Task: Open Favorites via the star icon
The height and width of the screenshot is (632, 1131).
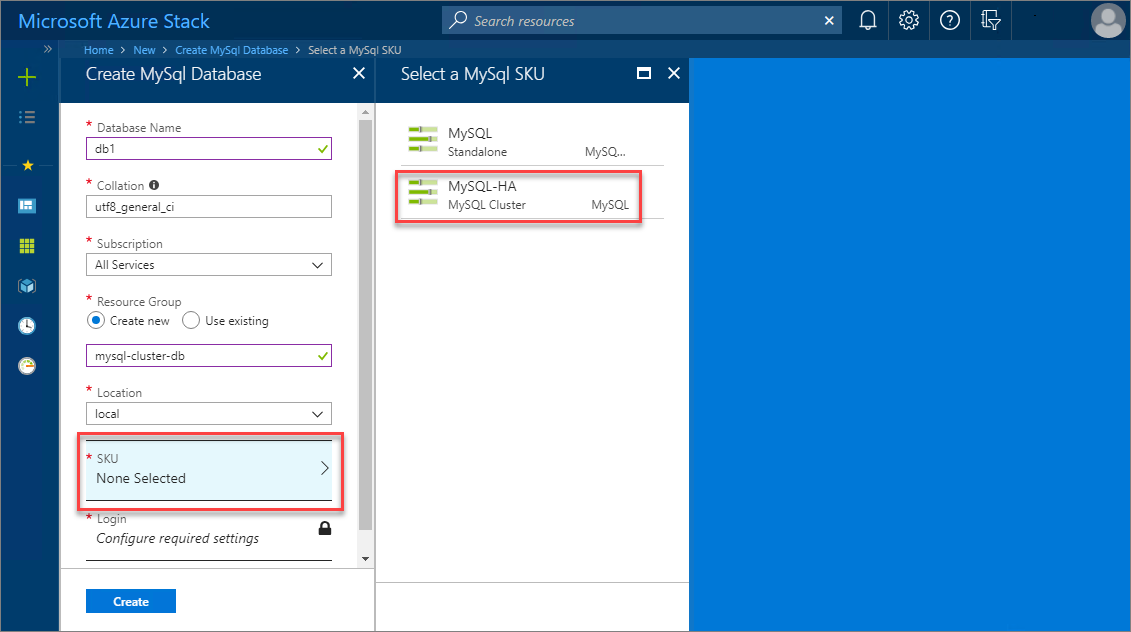Action: click(x=27, y=166)
